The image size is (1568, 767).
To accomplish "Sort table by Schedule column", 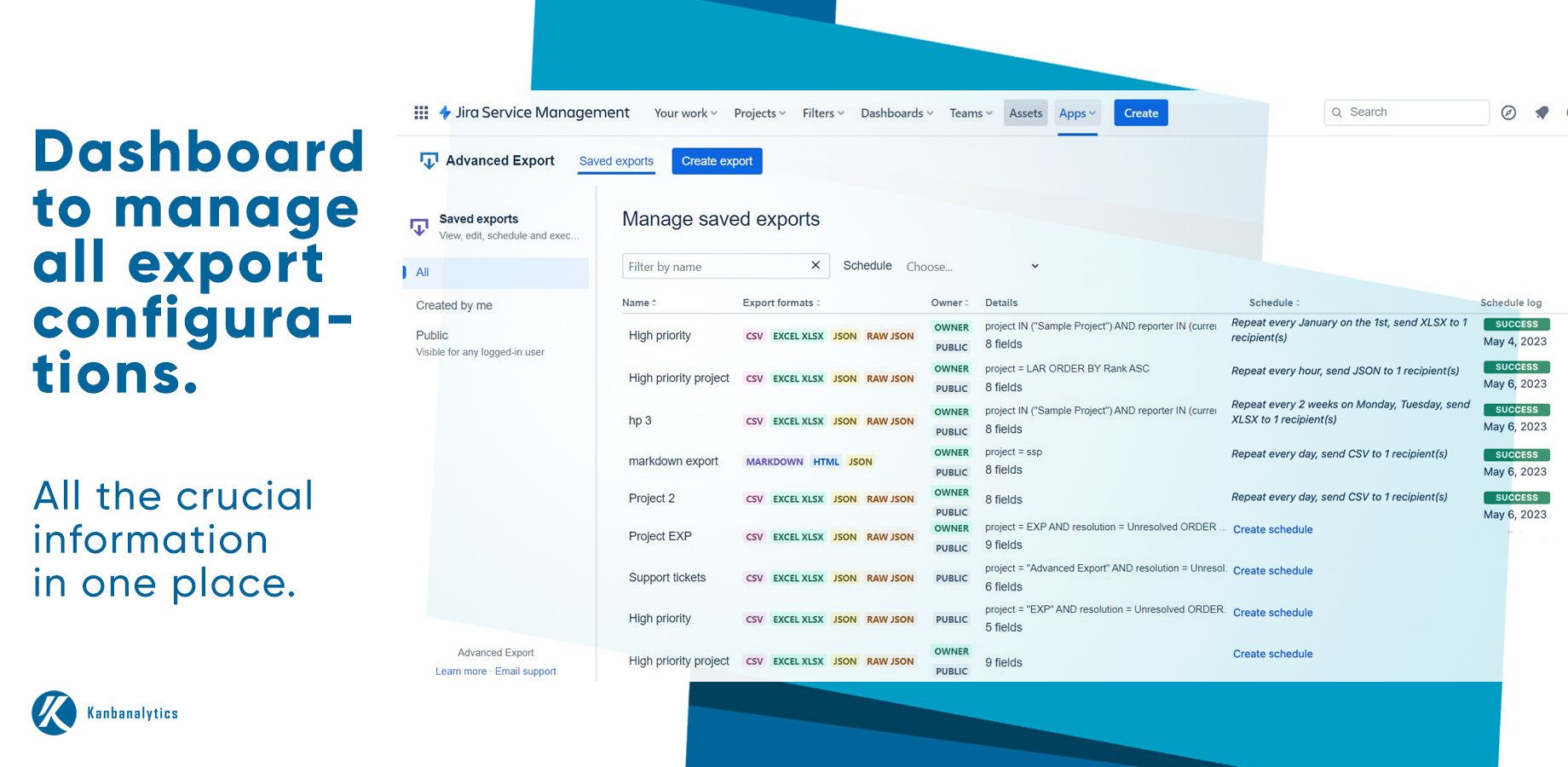I will [x=1274, y=303].
